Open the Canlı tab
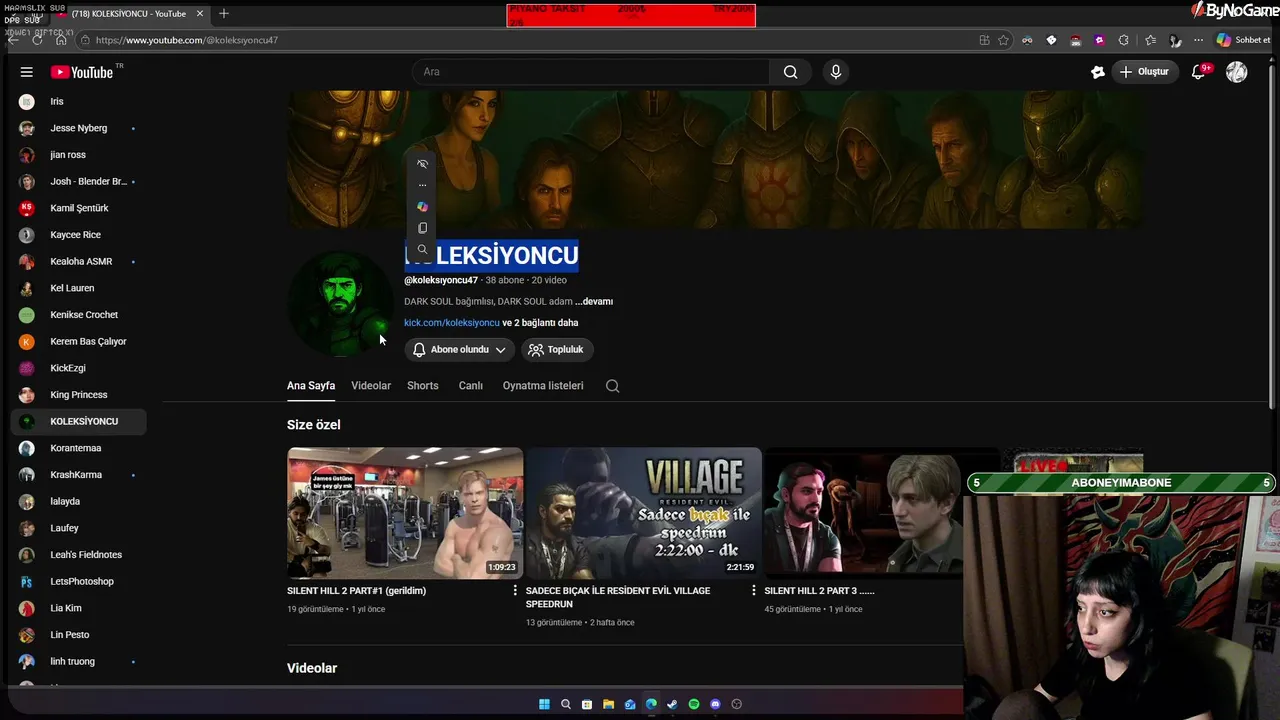Image resolution: width=1280 pixels, height=720 pixels. pos(471,386)
